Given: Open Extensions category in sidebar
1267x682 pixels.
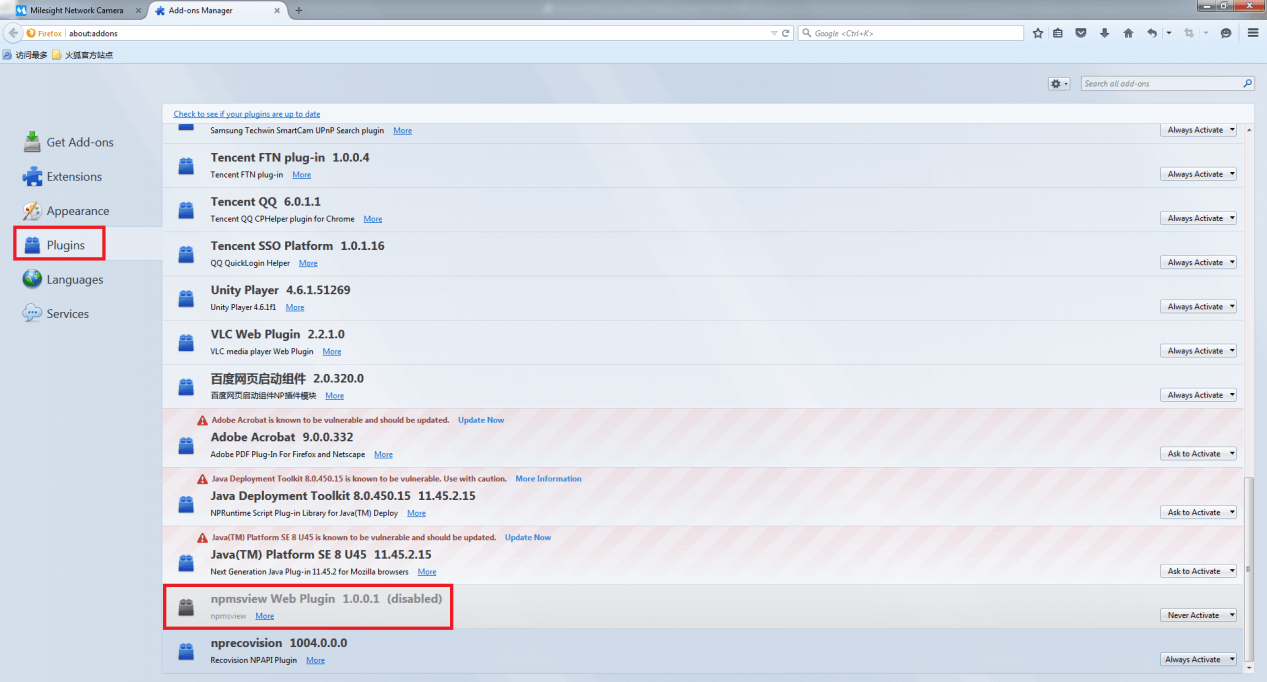Looking at the screenshot, I should click(x=74, y=177).
